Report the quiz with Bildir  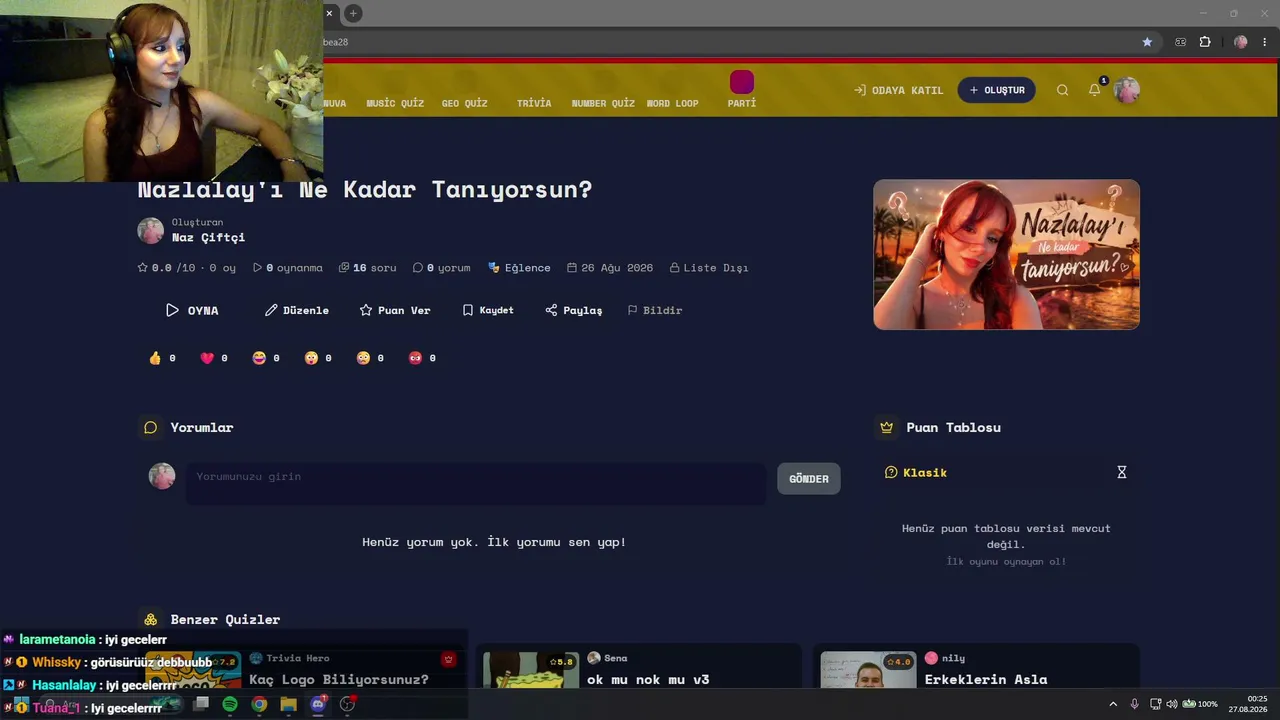655,310
